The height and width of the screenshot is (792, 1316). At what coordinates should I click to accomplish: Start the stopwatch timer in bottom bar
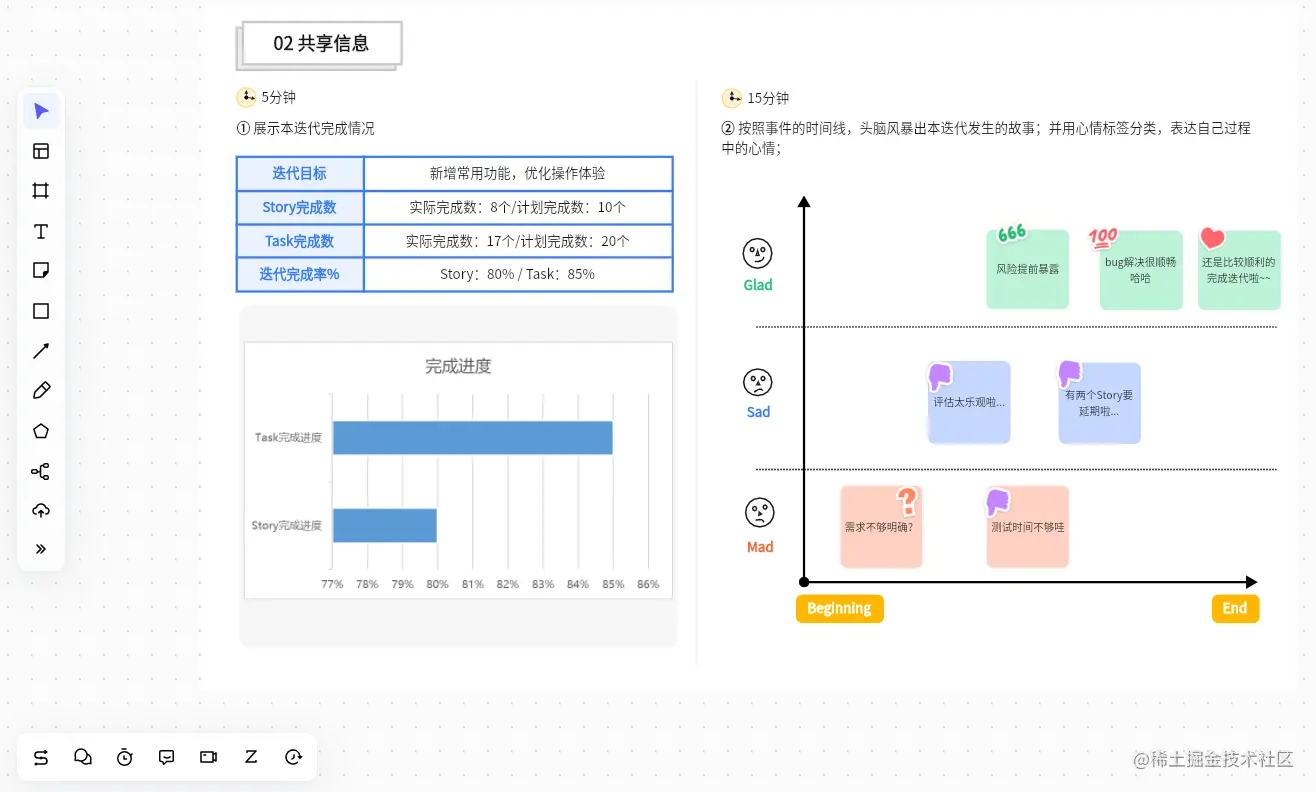click(x=125, y=757)
